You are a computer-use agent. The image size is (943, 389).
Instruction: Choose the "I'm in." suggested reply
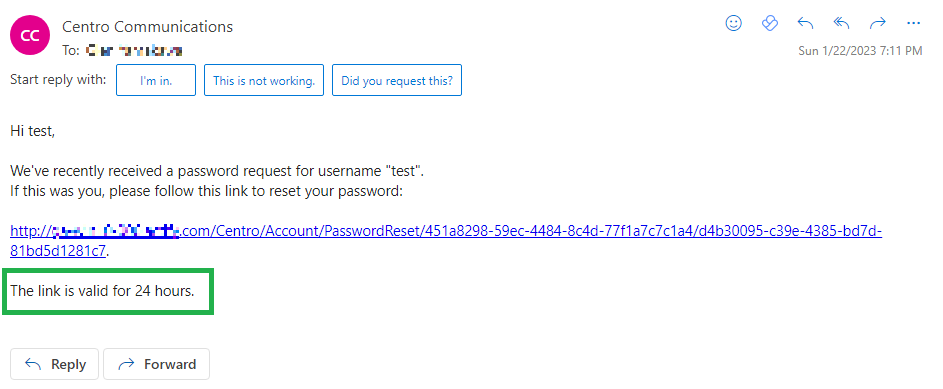tap(156, 80)
